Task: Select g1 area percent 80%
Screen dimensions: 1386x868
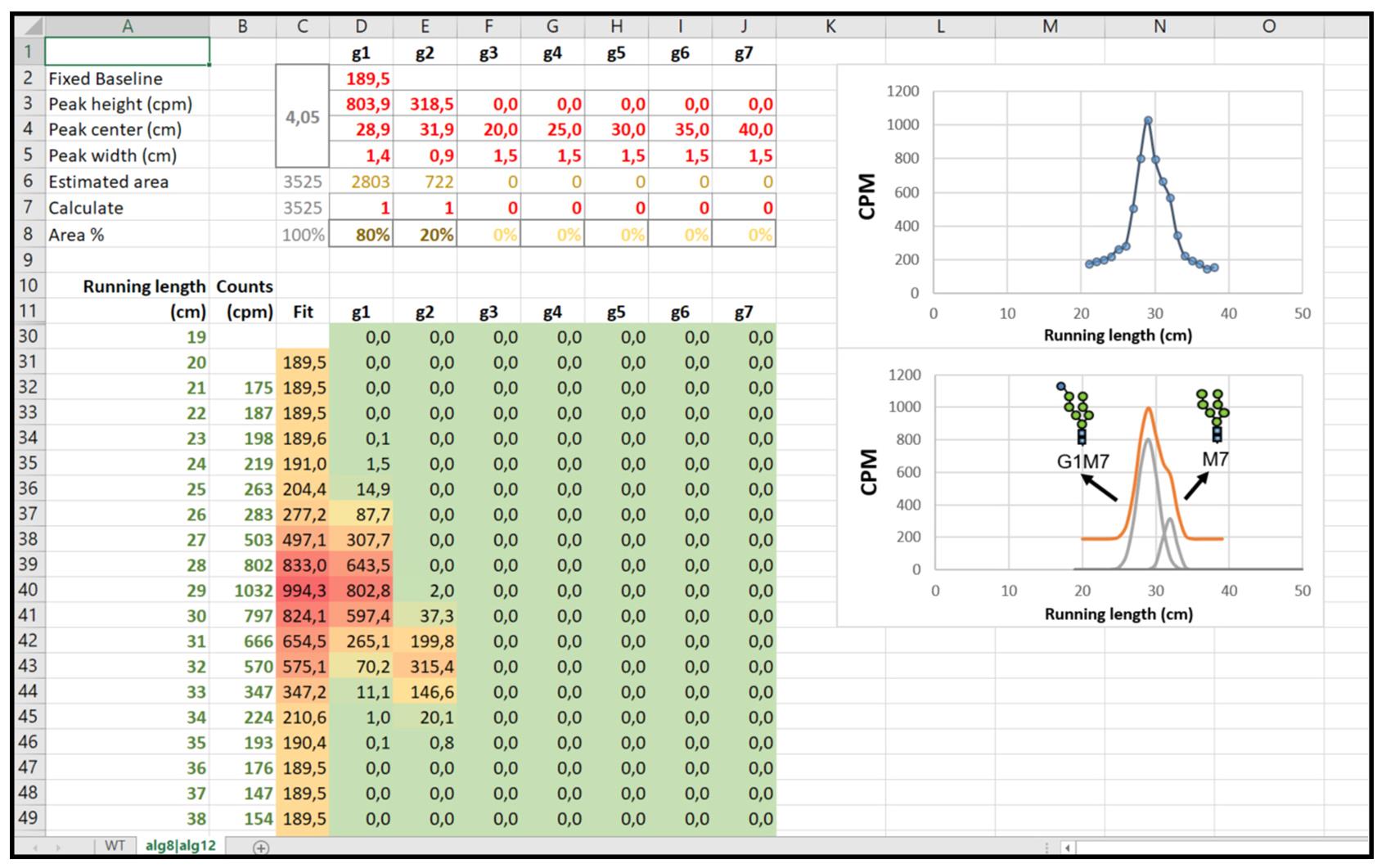Action: (x=361, y=235)
